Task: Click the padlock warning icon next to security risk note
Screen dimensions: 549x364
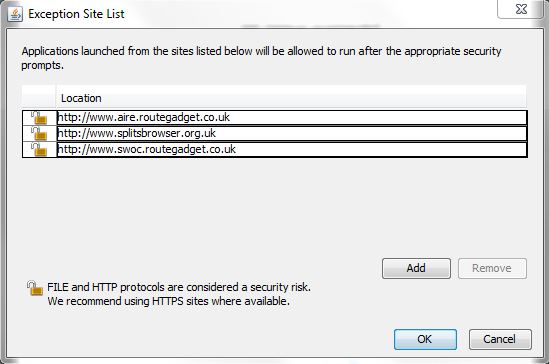Action: [x=35, y=288]
